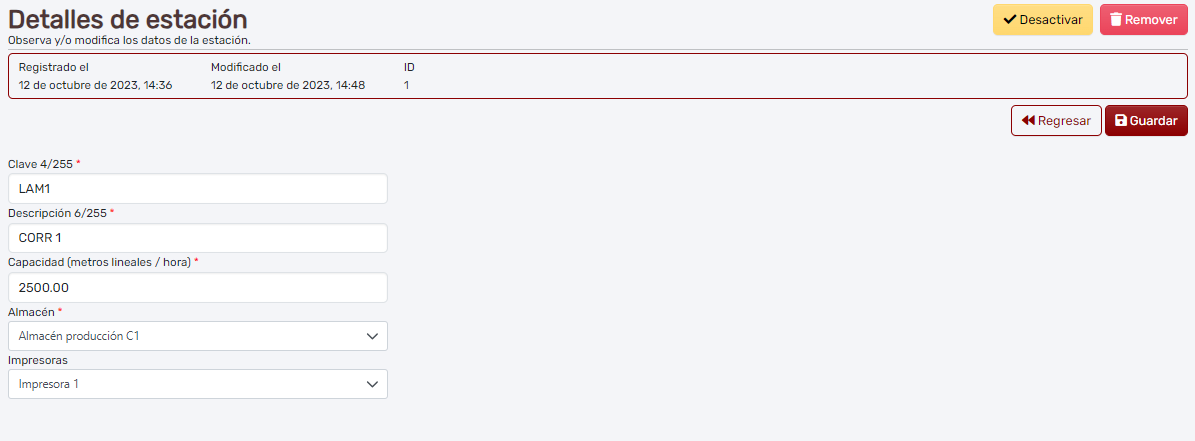The width and height of the screenshot is (1195, 441).
Task: Click the Registrado el date value
Action: click(96, 86)
